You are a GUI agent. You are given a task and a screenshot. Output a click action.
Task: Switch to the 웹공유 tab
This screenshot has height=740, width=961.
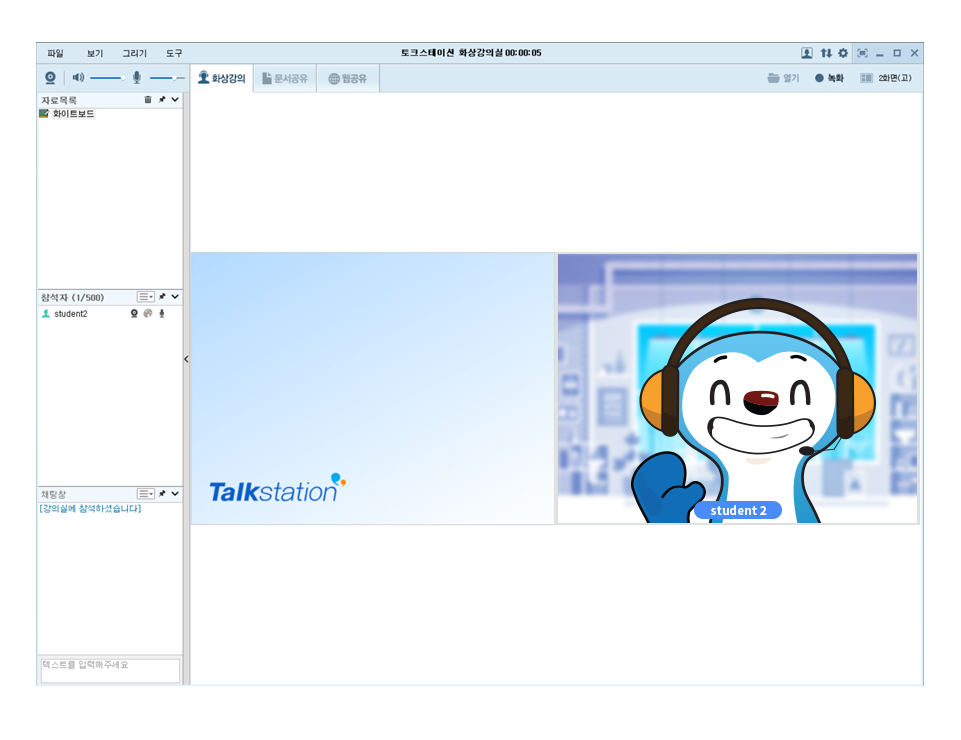coord(348,78)
